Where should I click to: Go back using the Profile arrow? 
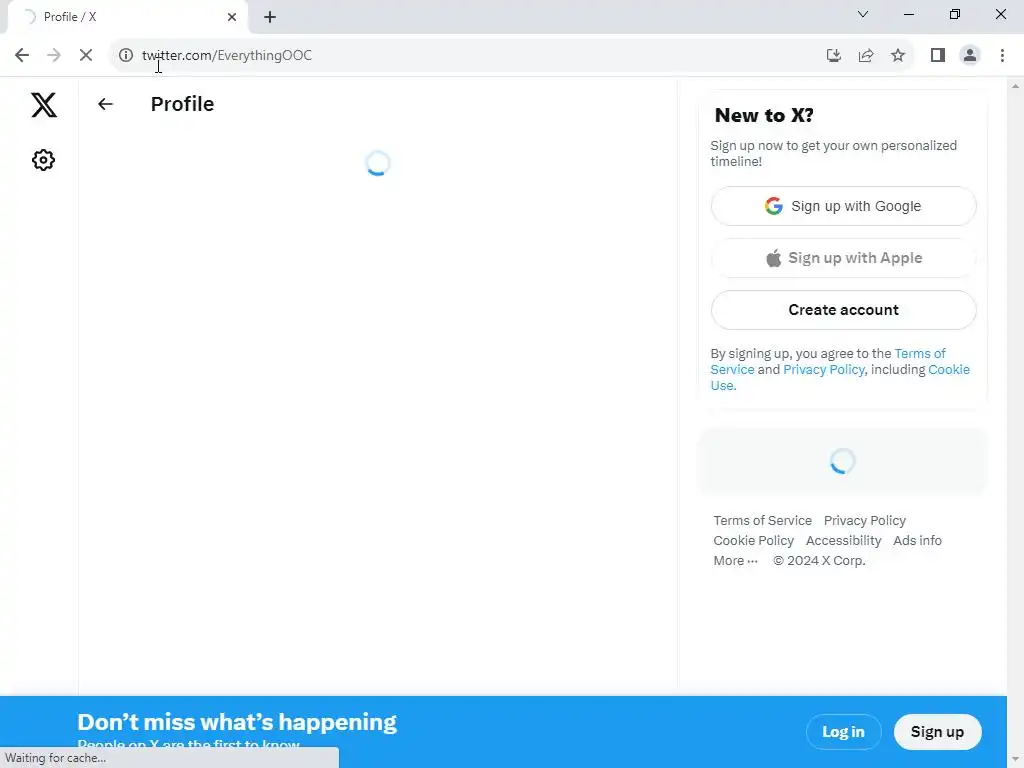click(x=105, y=104)
